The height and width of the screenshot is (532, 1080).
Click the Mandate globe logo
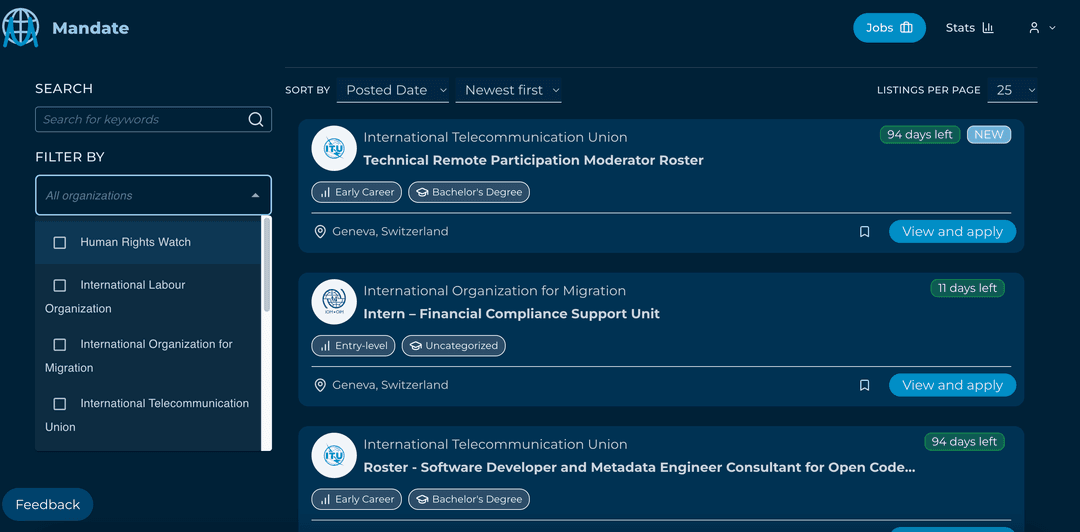pyautogui.click(x=21, y=28)
